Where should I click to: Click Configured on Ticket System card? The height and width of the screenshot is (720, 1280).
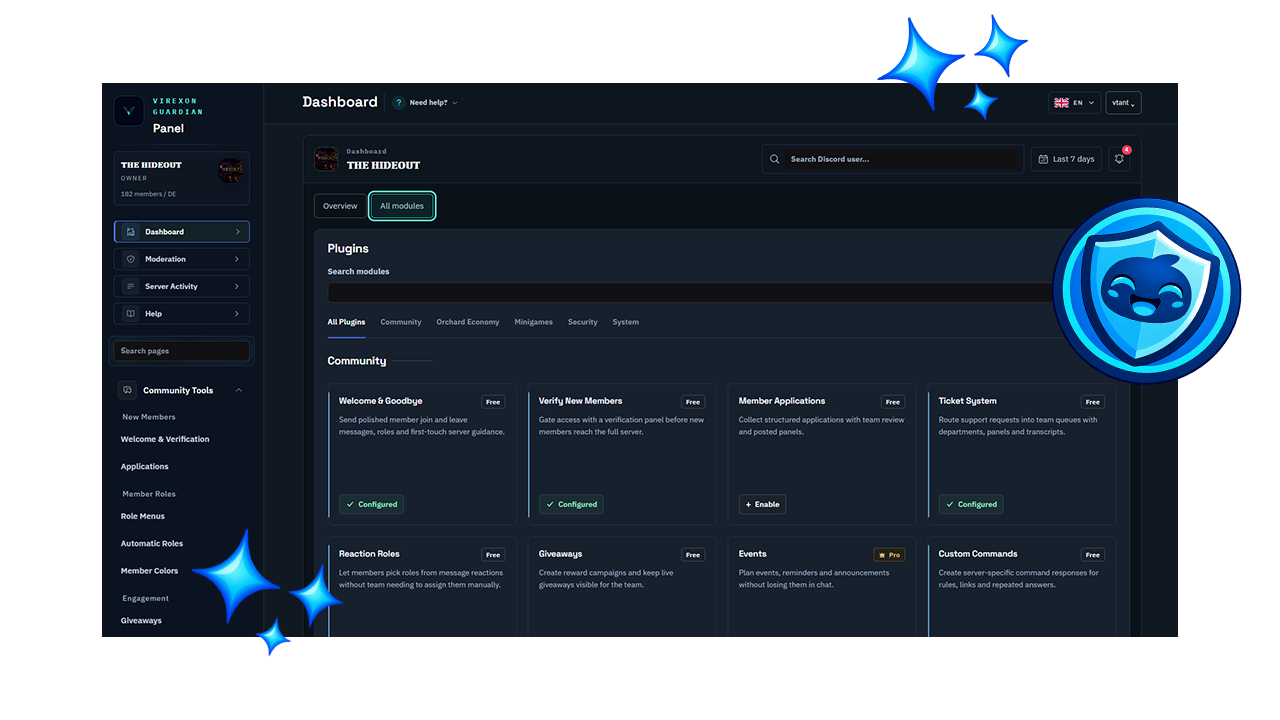(971, 504)
